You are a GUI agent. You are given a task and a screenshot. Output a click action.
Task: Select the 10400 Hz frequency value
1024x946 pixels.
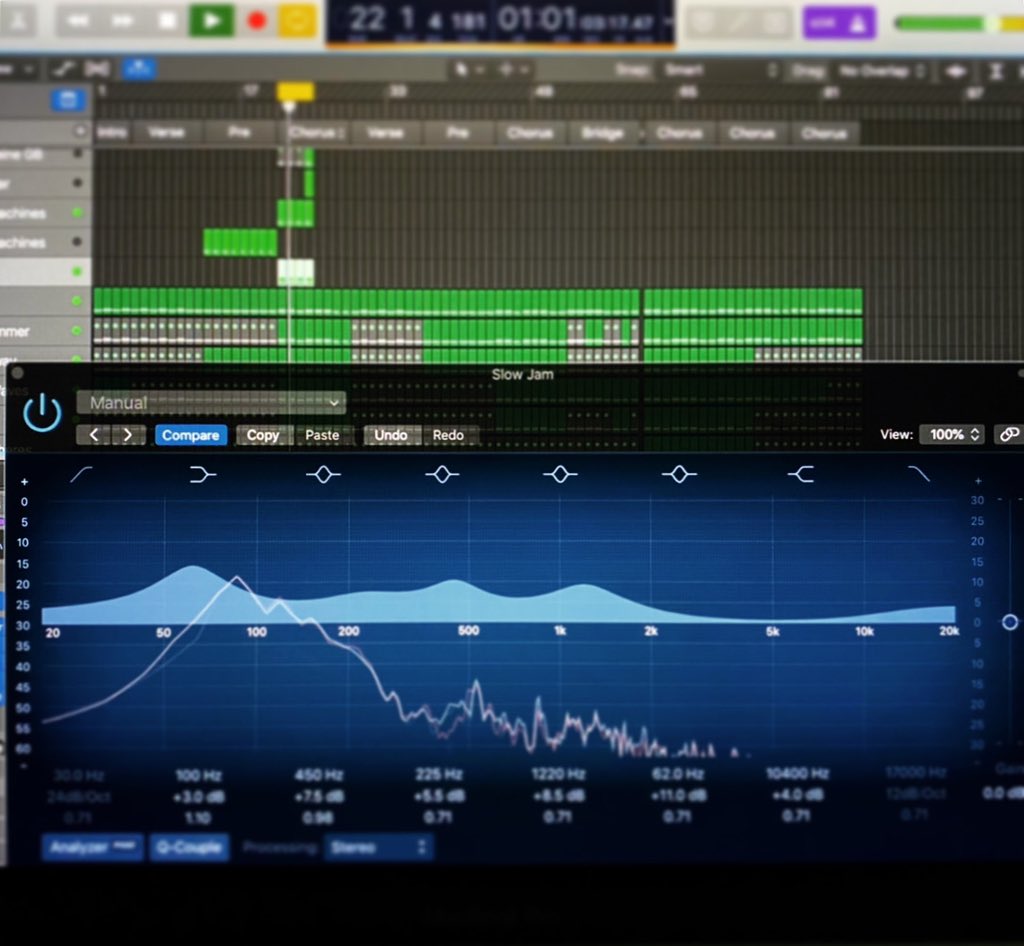(x=797, y=774)
